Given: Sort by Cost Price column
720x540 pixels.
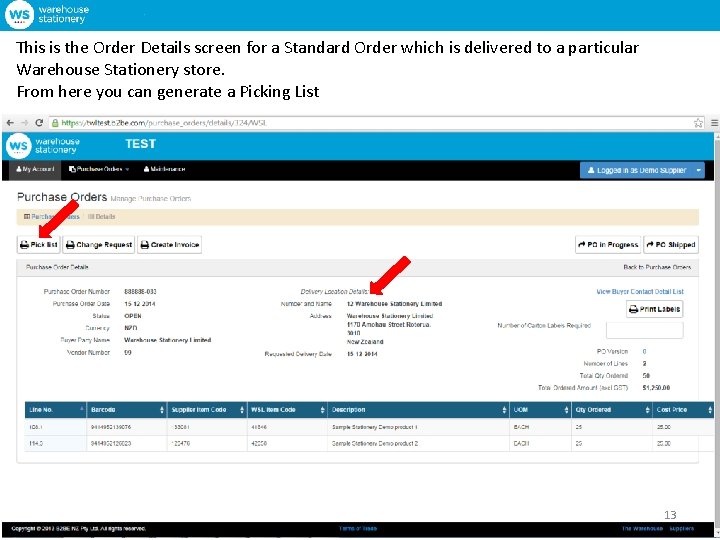Looking at the screenshot, I should tap(683, 410).
